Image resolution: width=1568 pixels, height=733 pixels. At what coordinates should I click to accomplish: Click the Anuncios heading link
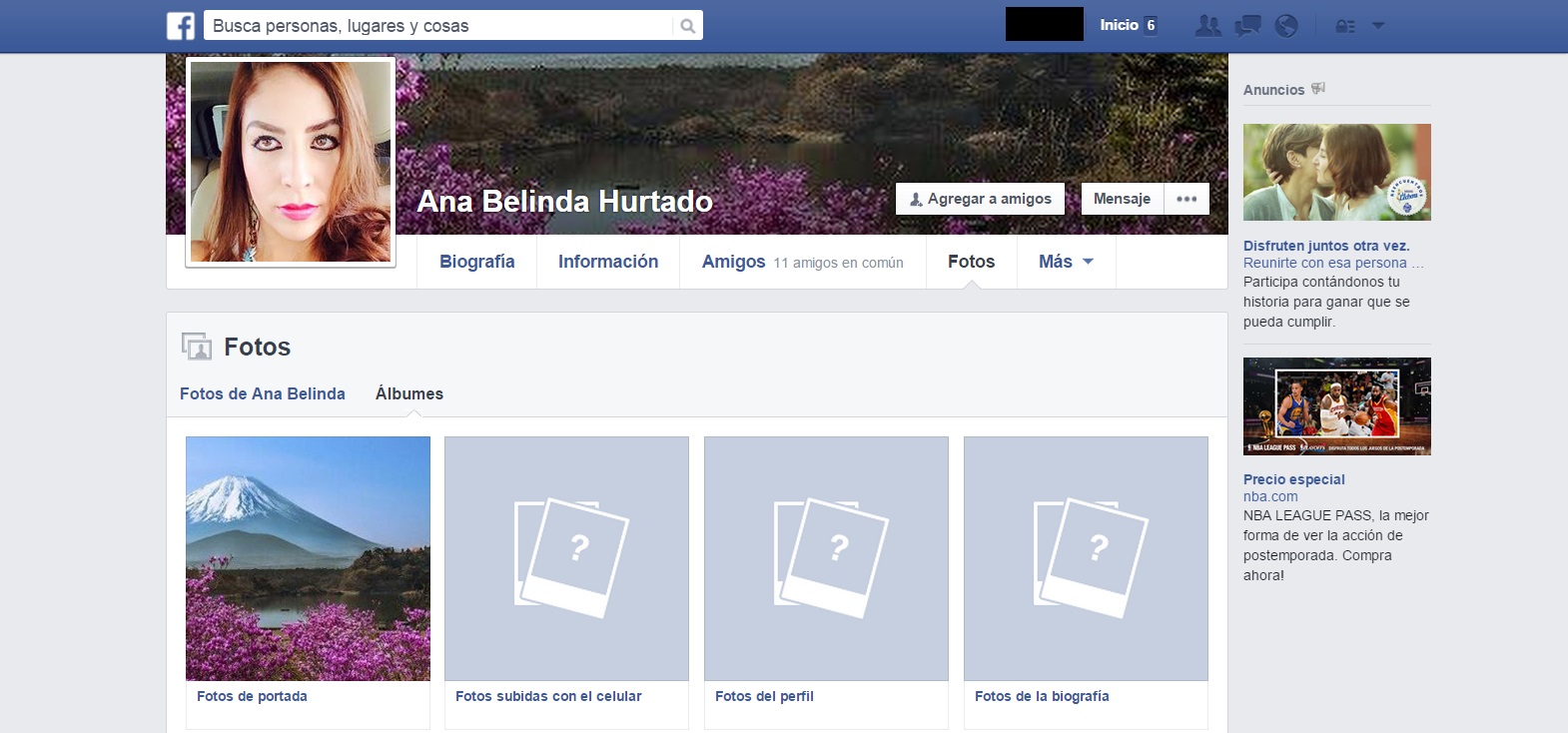pyautogui.click(x=1273, y=90)
